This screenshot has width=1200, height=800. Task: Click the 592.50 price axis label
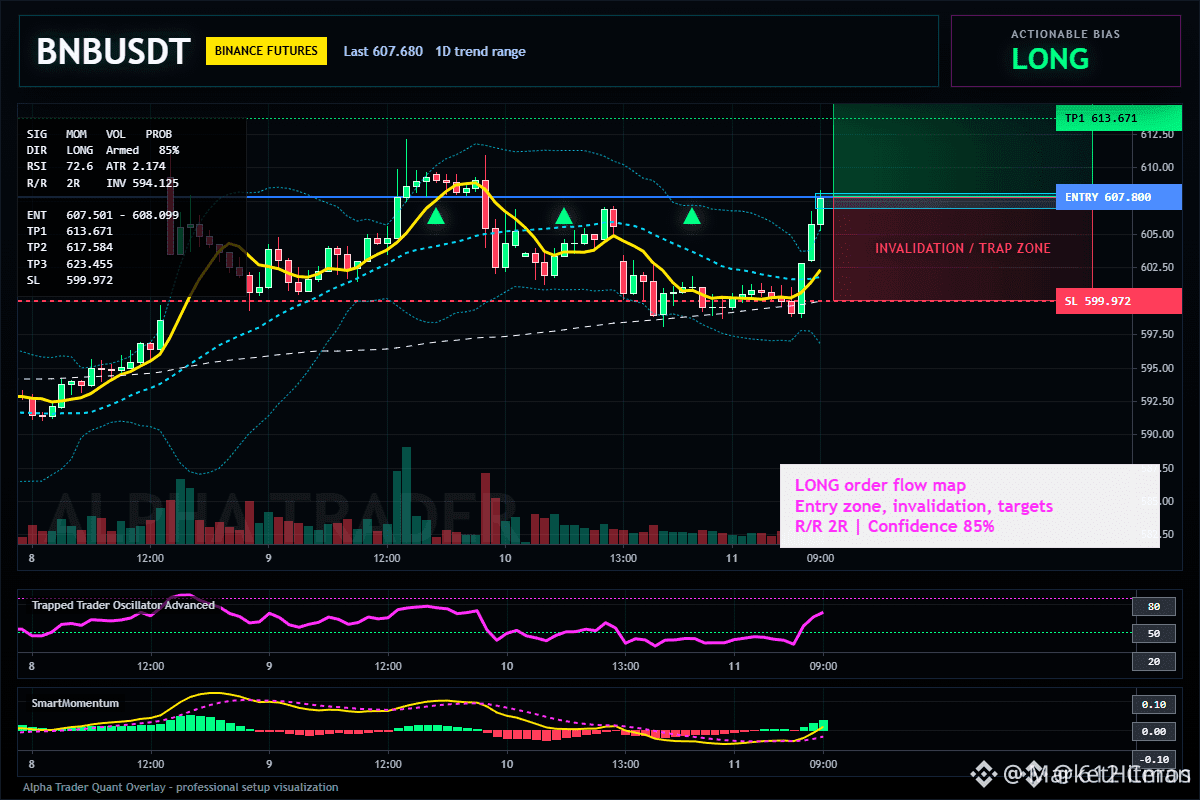(x=1156, y=401)
